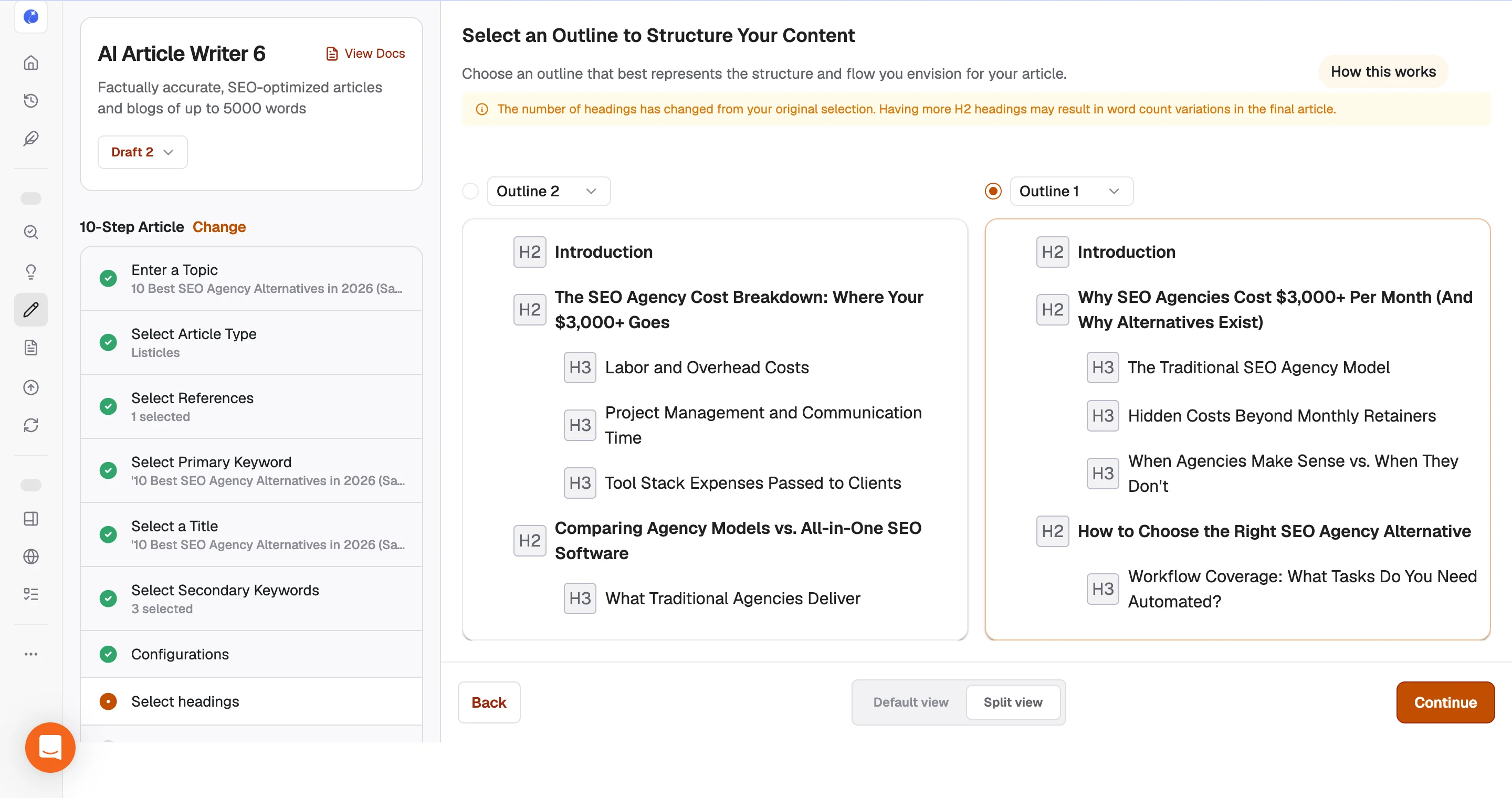Open the lightbulb ideas icon
This screenshot has height=798, width=1512.
(31, 271)
